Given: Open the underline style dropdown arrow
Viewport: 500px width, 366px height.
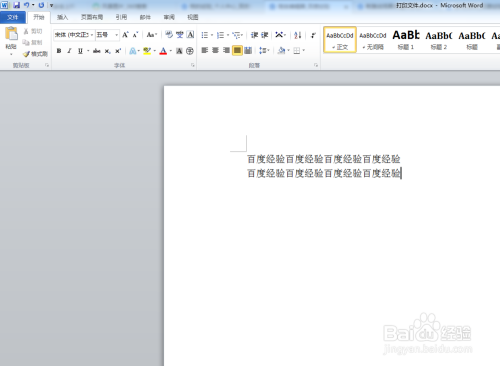Looking at the screenshot, I should pyautogui.click(x=88, y=51).
